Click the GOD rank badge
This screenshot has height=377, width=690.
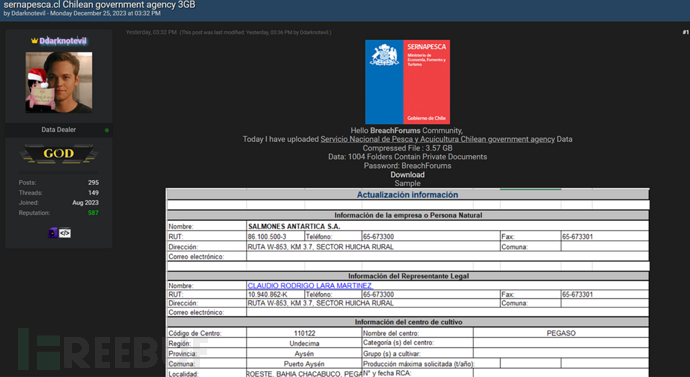[59, 154]
